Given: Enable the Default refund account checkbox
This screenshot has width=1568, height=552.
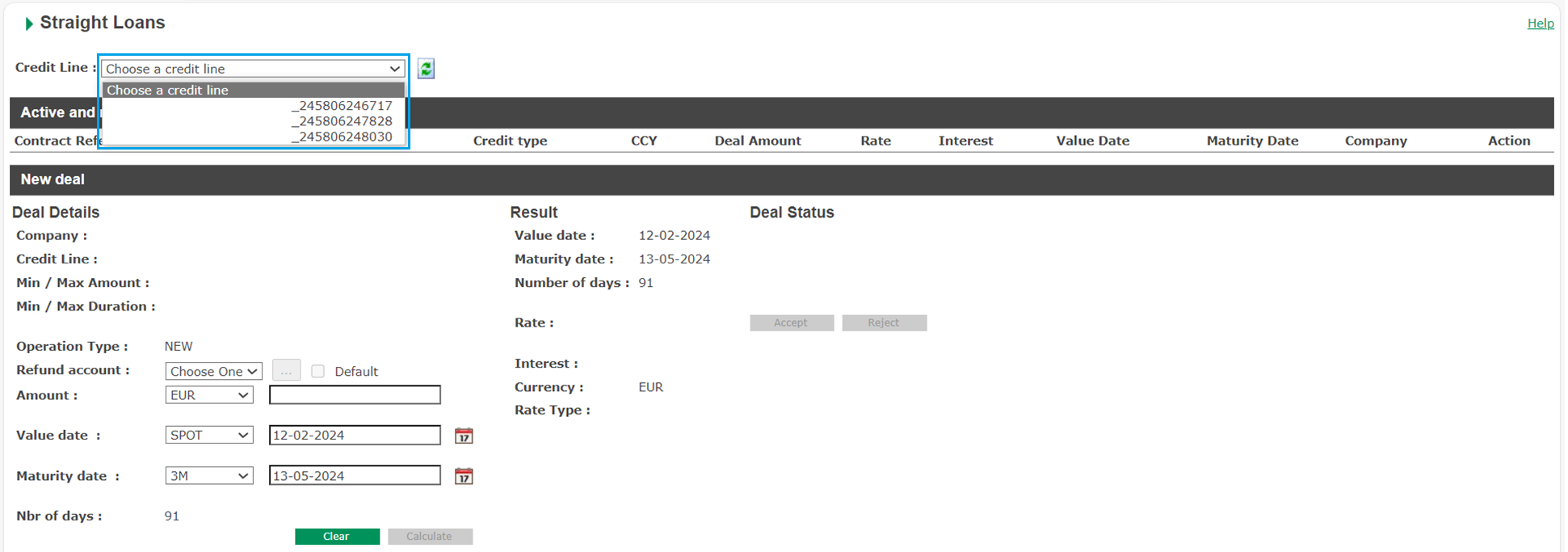Looking at the screenshot, I should [318, 371].
